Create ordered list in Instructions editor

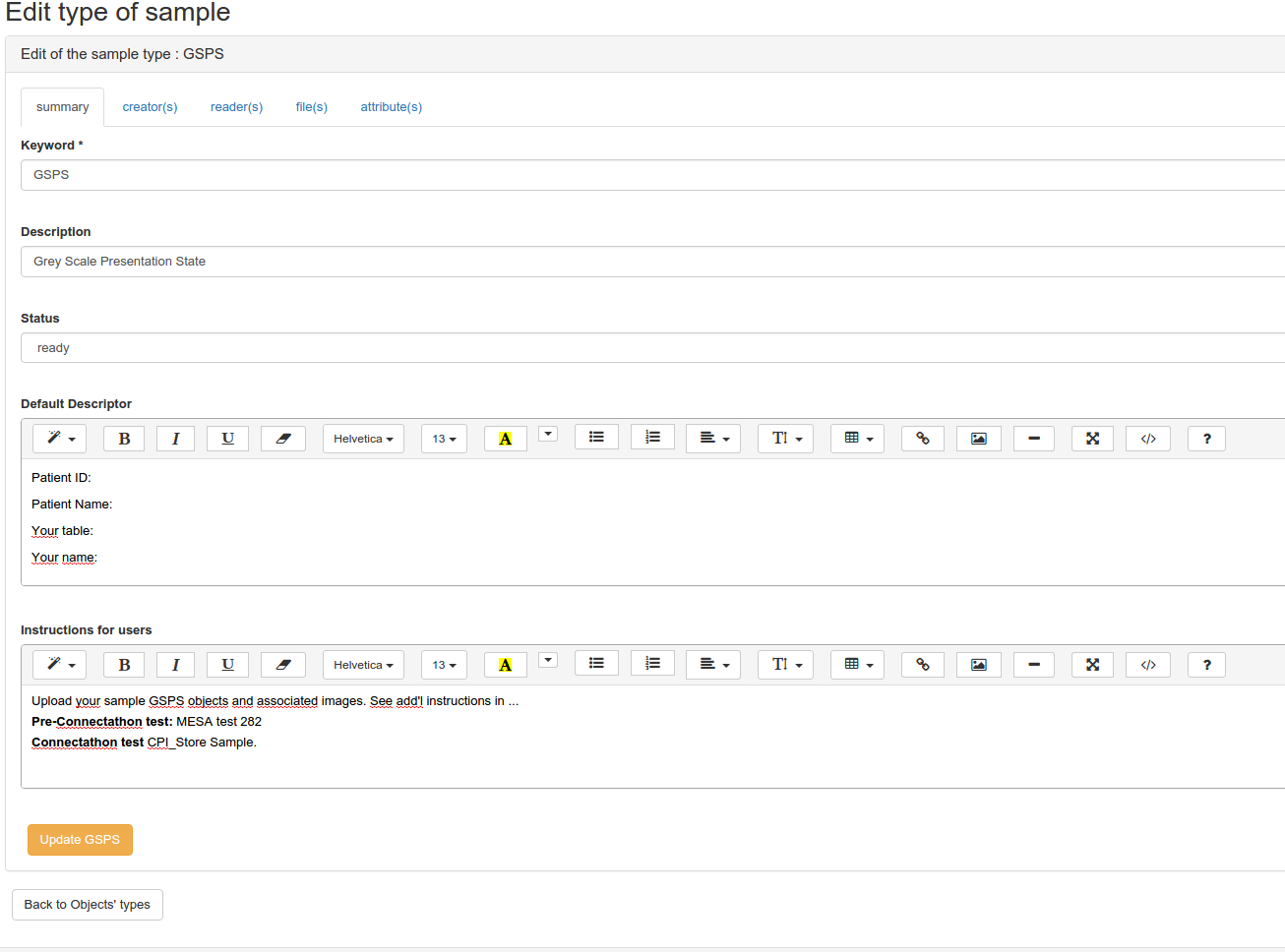tap(652, 664)
